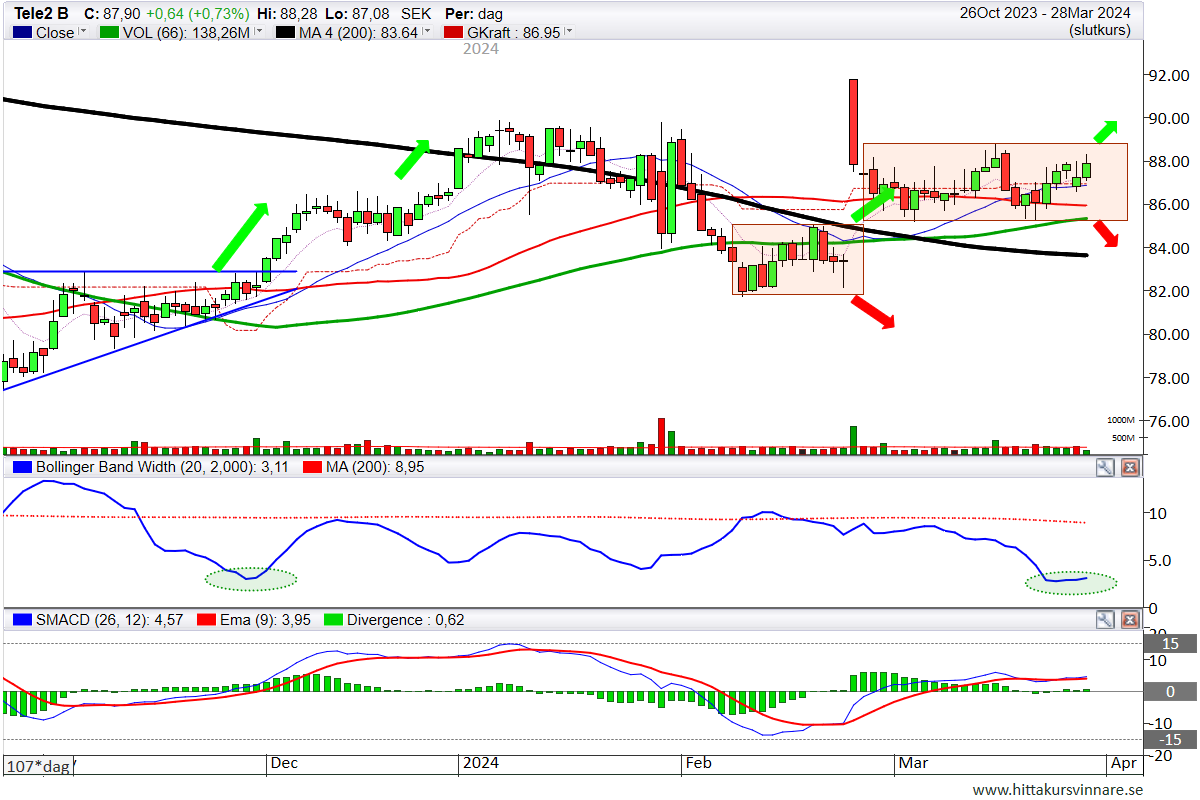Screen dimensions: 1200x800
Task: Click the blue Bollinger Band Width swatch
Action: click(x=22, y=467)
